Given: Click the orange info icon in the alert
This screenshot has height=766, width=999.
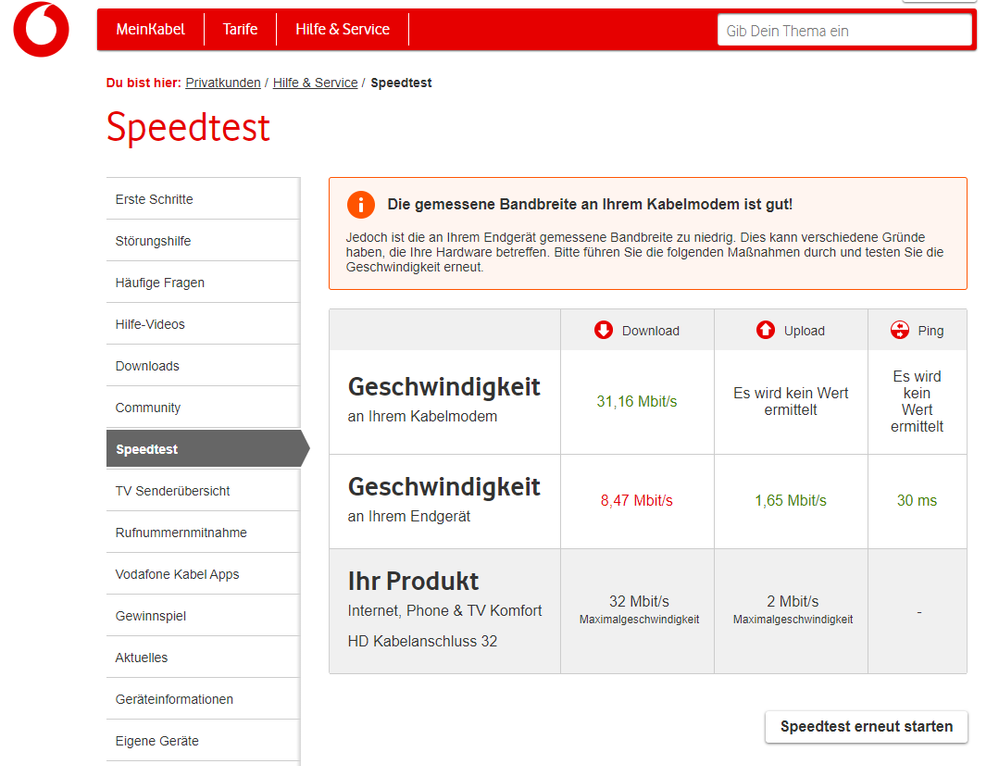Looking at the screenshot, I should tap(361, 205).
